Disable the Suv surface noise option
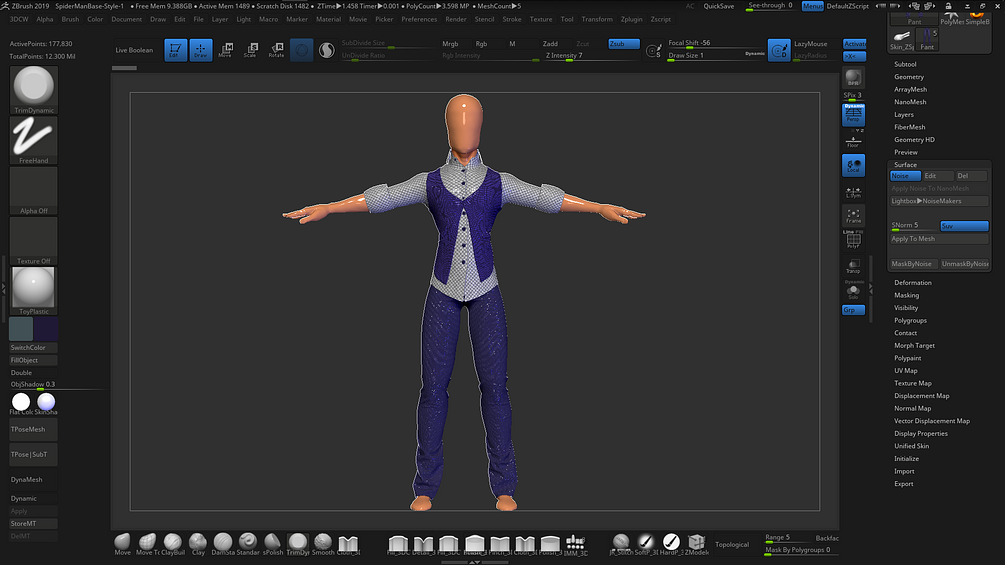This screenshot has height=565, width=1005. point(964,226)
